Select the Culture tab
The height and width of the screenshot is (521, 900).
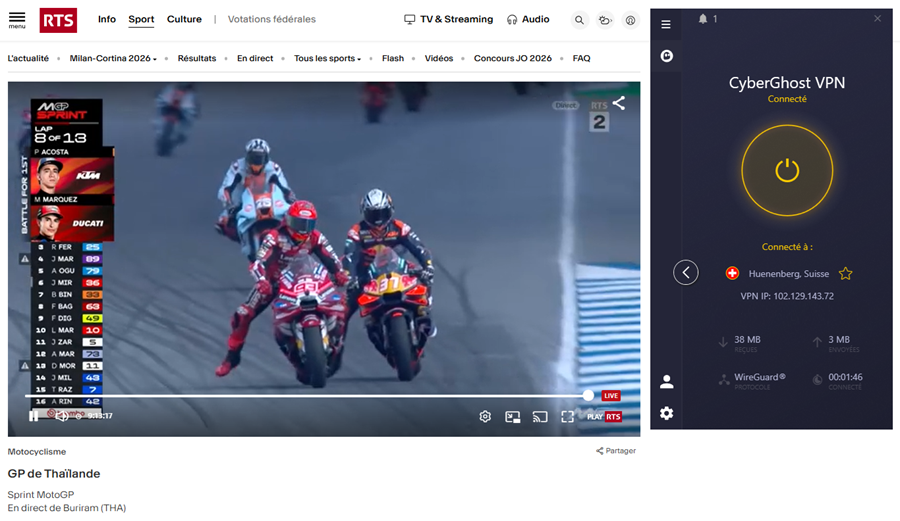[184, 20]
